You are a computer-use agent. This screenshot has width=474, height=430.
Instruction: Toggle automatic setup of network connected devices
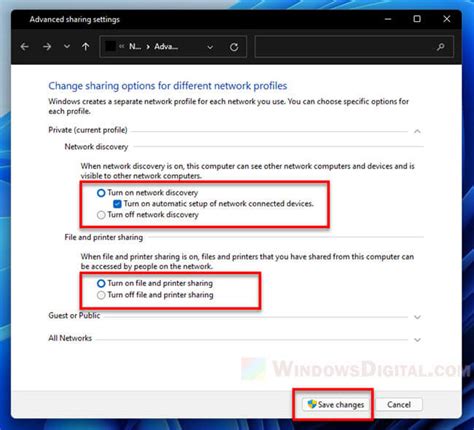117,204
